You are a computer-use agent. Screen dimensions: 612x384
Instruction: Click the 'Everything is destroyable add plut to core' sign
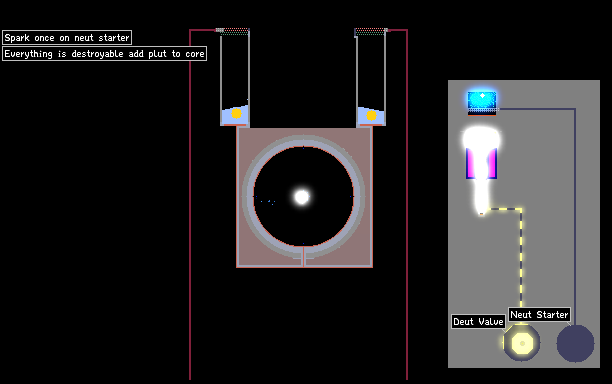point(104,54)
